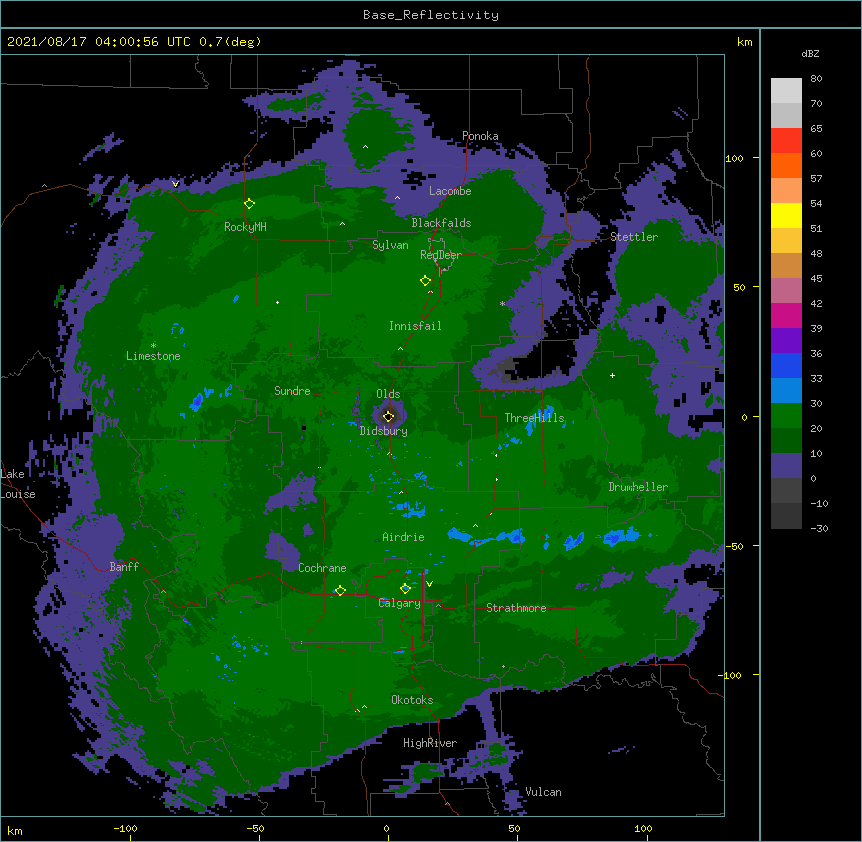Click the legend value -30
862x842 pixels.
coord(819,528)
